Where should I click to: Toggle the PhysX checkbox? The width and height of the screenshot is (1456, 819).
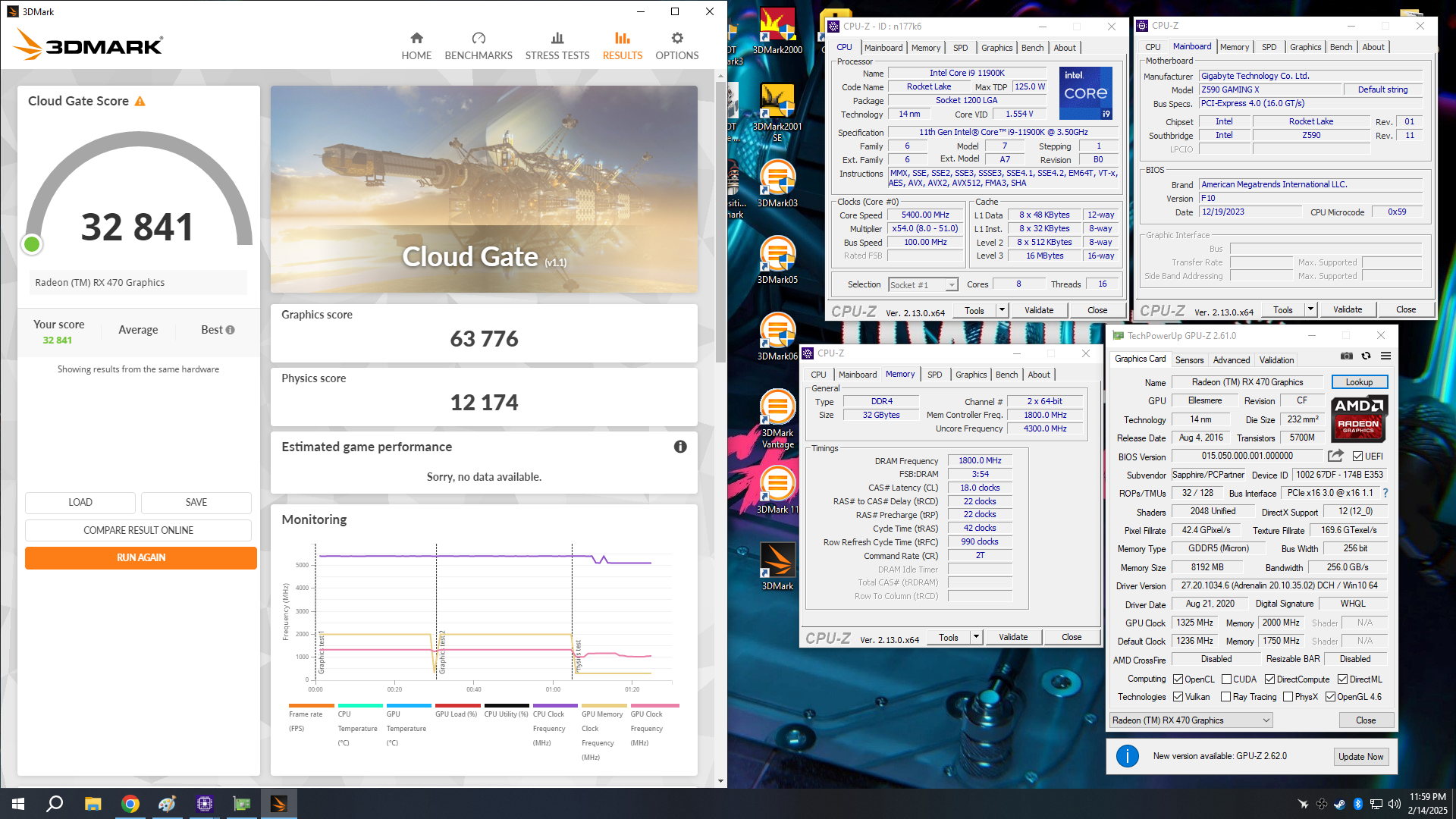click(1288, 697)
